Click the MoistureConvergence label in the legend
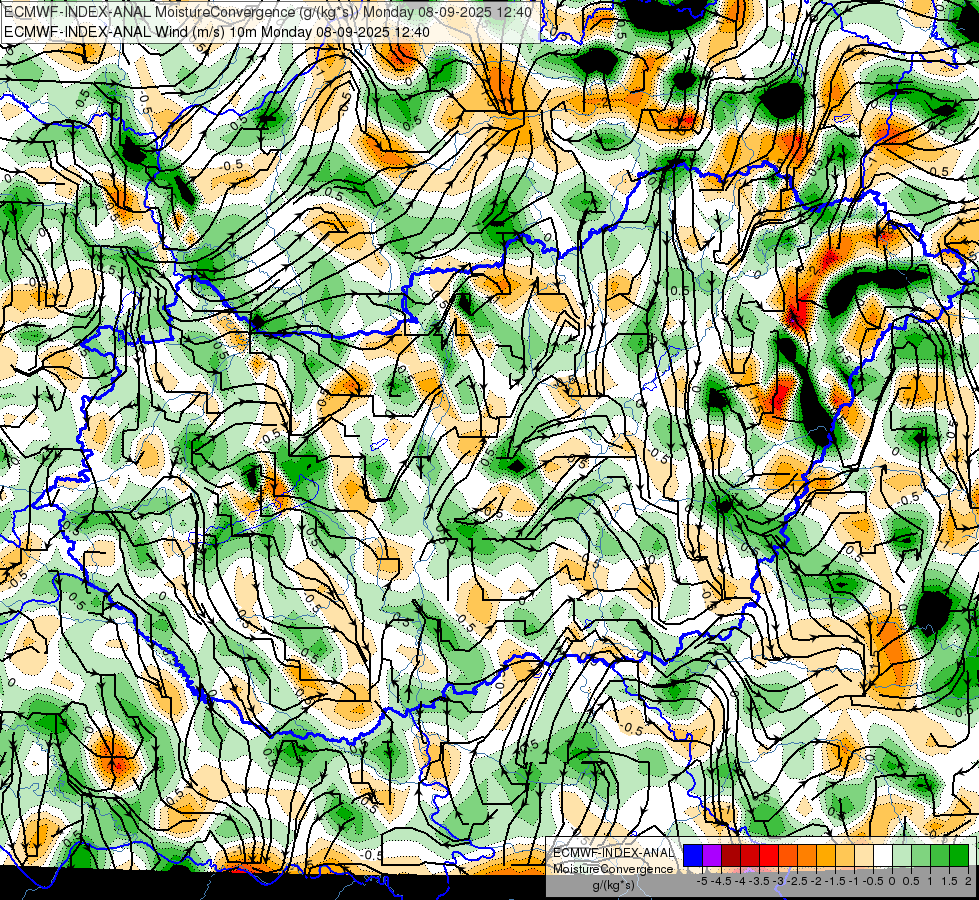This screenshot has height=900, width=979. pyautogui.click(x=613, y=869)
